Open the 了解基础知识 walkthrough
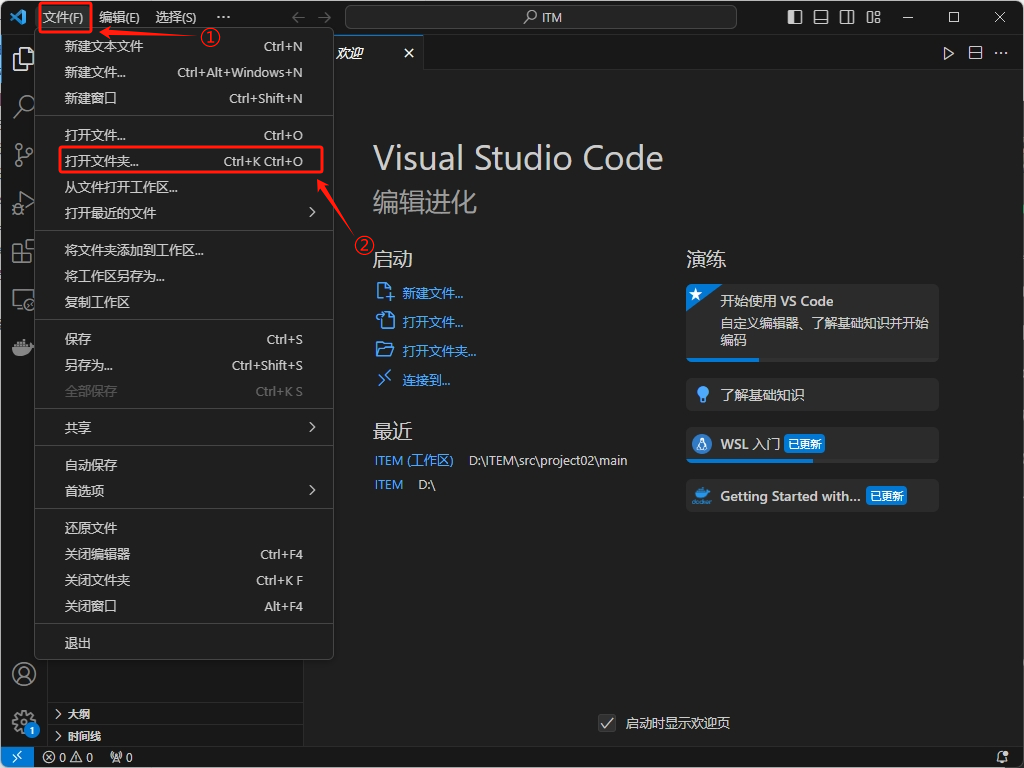The height and width of the screenshot is (768, 1024). [812, 394]
